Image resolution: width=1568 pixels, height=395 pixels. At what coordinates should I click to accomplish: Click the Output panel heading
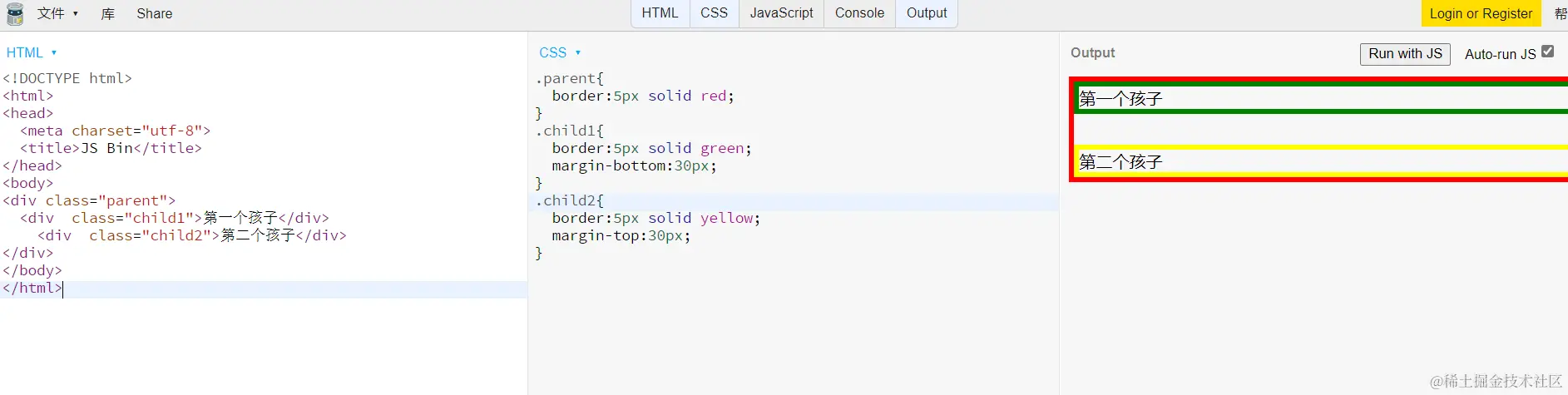(x=1092, y=52)
